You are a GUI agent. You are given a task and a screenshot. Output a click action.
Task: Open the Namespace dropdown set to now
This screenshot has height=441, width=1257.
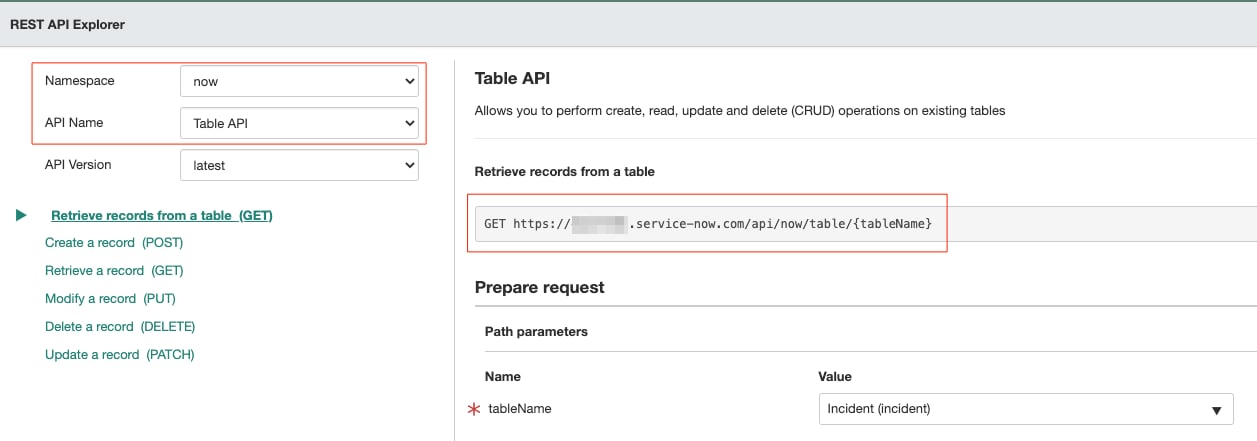click(x=299, y=81)
